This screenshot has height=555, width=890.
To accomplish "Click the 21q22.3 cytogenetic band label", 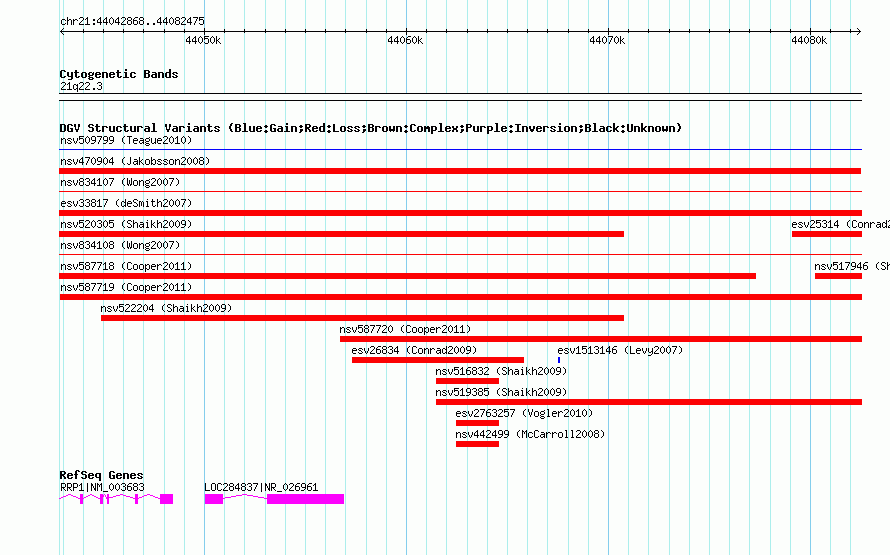I will [x=81, y=86].
